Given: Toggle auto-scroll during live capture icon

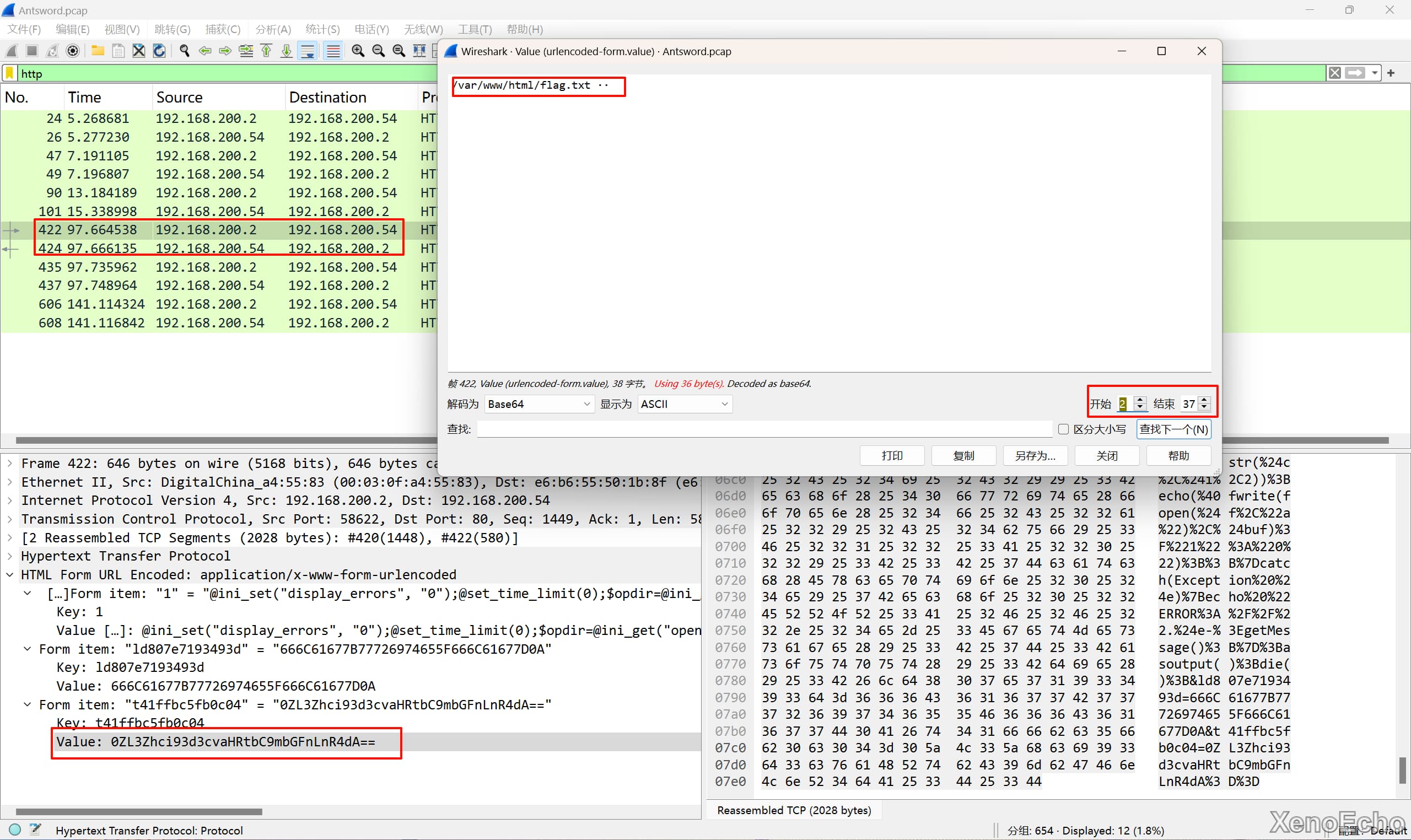Looking at the screenshot, I should click(308, 51).
